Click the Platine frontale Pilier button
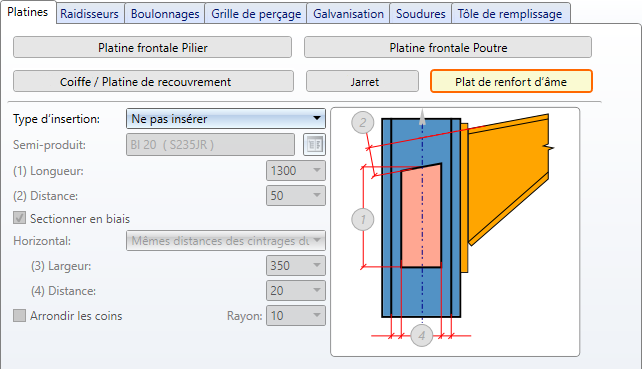Image resolution: width=642 pixels, height=369 pixels. (x=152, y=48)
